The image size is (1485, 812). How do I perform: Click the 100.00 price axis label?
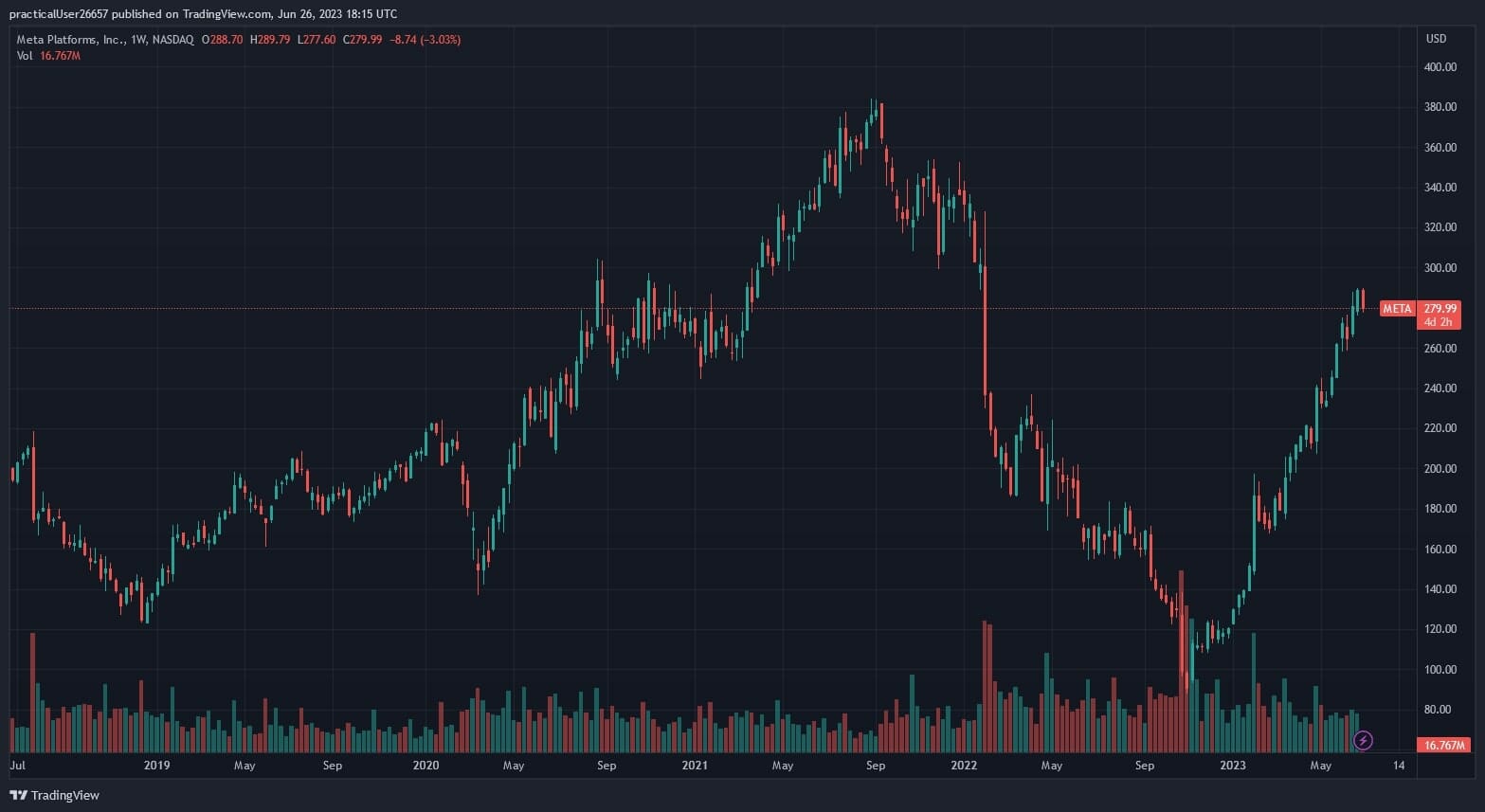tap(1440, 670)
